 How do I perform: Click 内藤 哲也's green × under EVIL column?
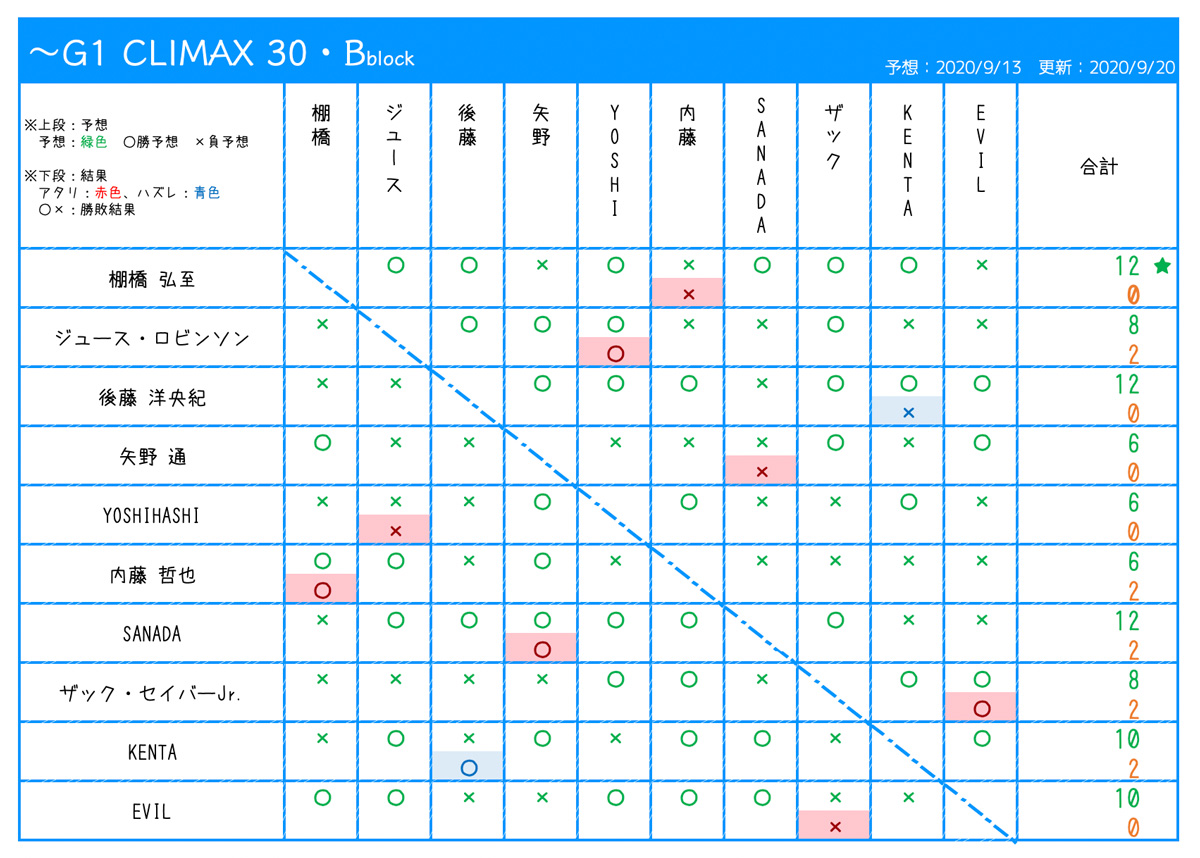981,561
